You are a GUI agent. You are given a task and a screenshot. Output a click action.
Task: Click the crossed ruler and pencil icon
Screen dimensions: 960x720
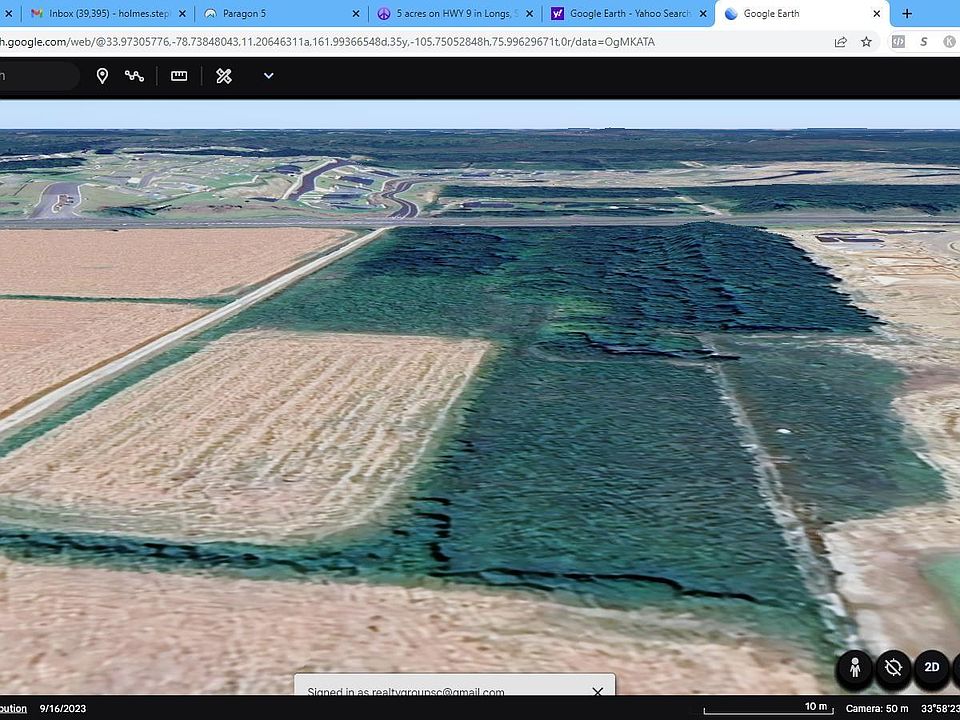(224, 76)
